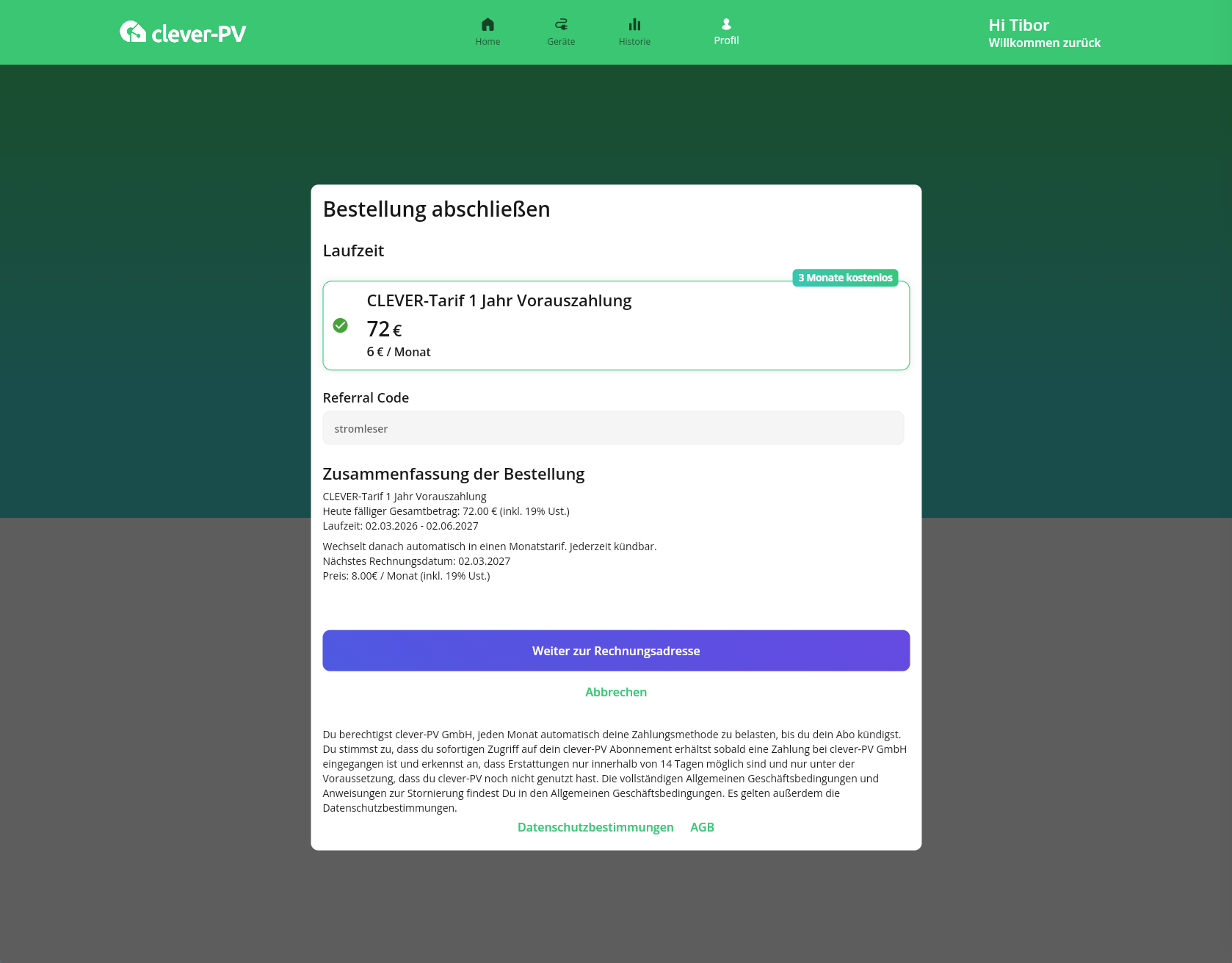Image resolution: width=1232 pixels, height=963 pixels.
Task: Cancel the order with the Abbrechen link
Action: [615, 692]
